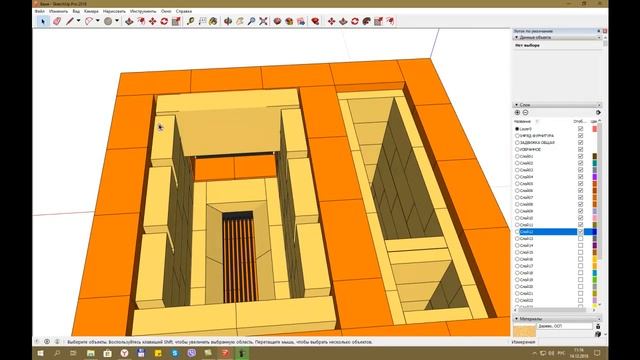Click the tan and red box icon

[289, 21]
